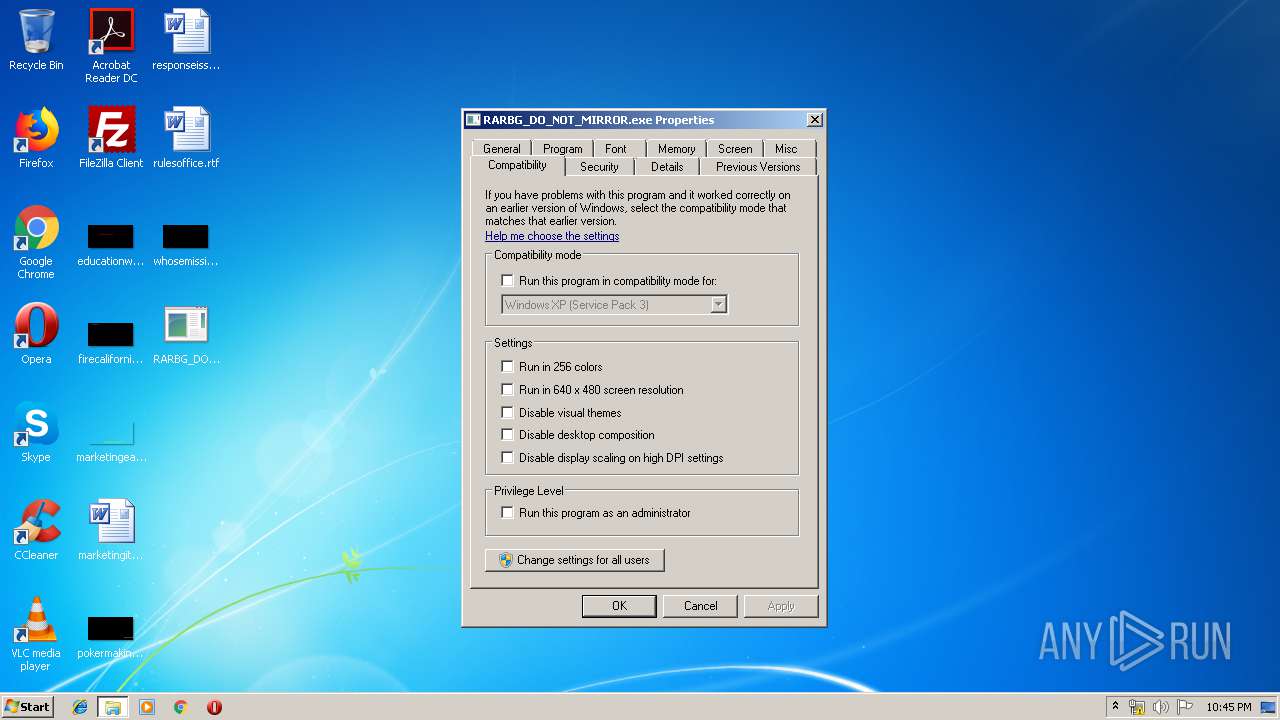Open Internet Explorer from the taskbar

click(80, 707)
